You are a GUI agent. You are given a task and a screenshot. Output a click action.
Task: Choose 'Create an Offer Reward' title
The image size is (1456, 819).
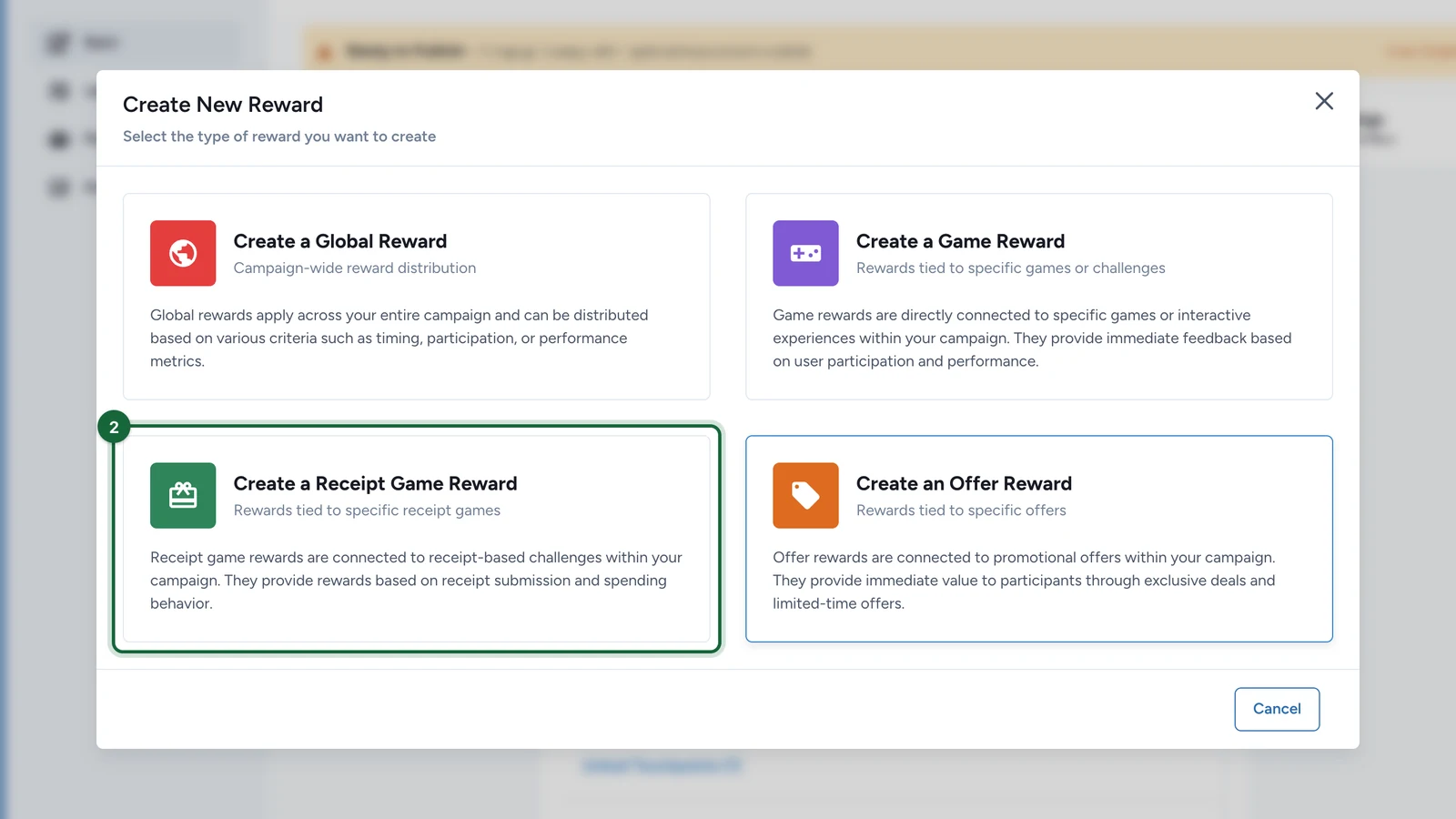964,483
